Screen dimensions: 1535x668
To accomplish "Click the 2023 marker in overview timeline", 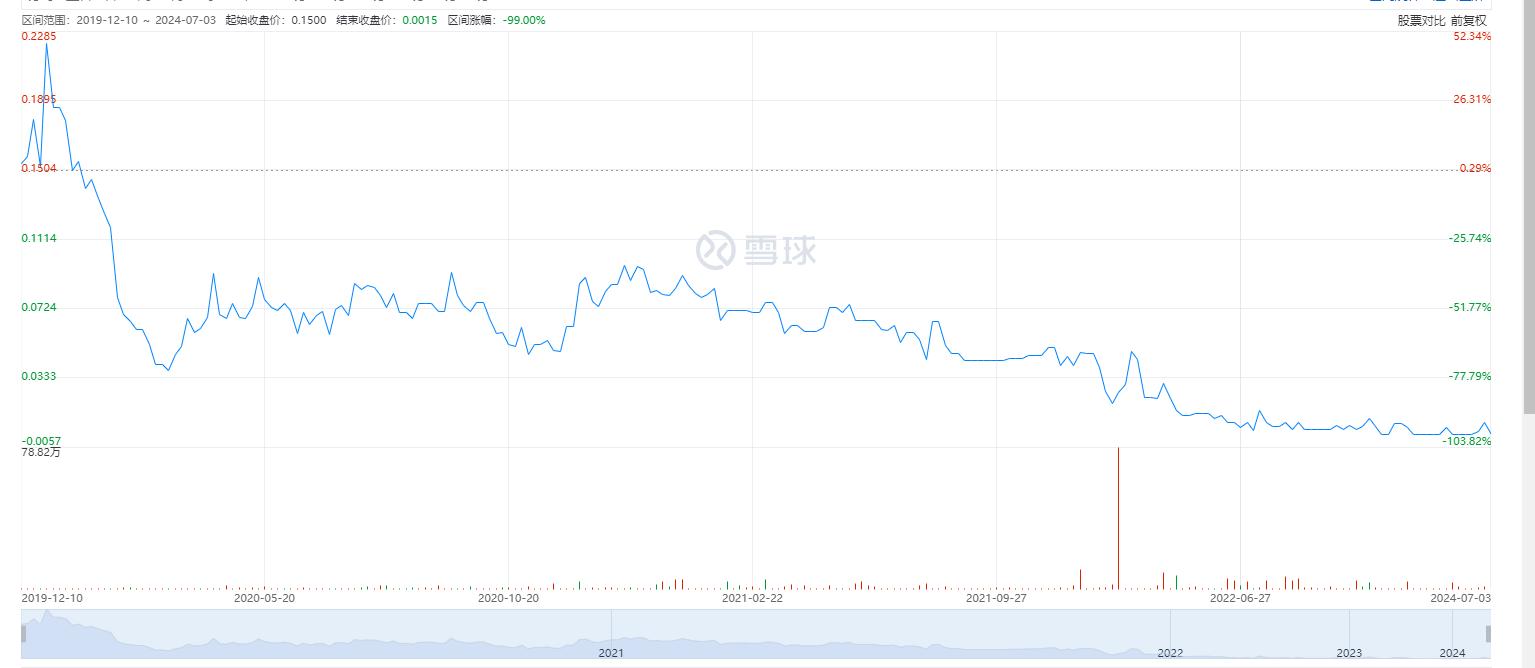I will click(1349, 653).
